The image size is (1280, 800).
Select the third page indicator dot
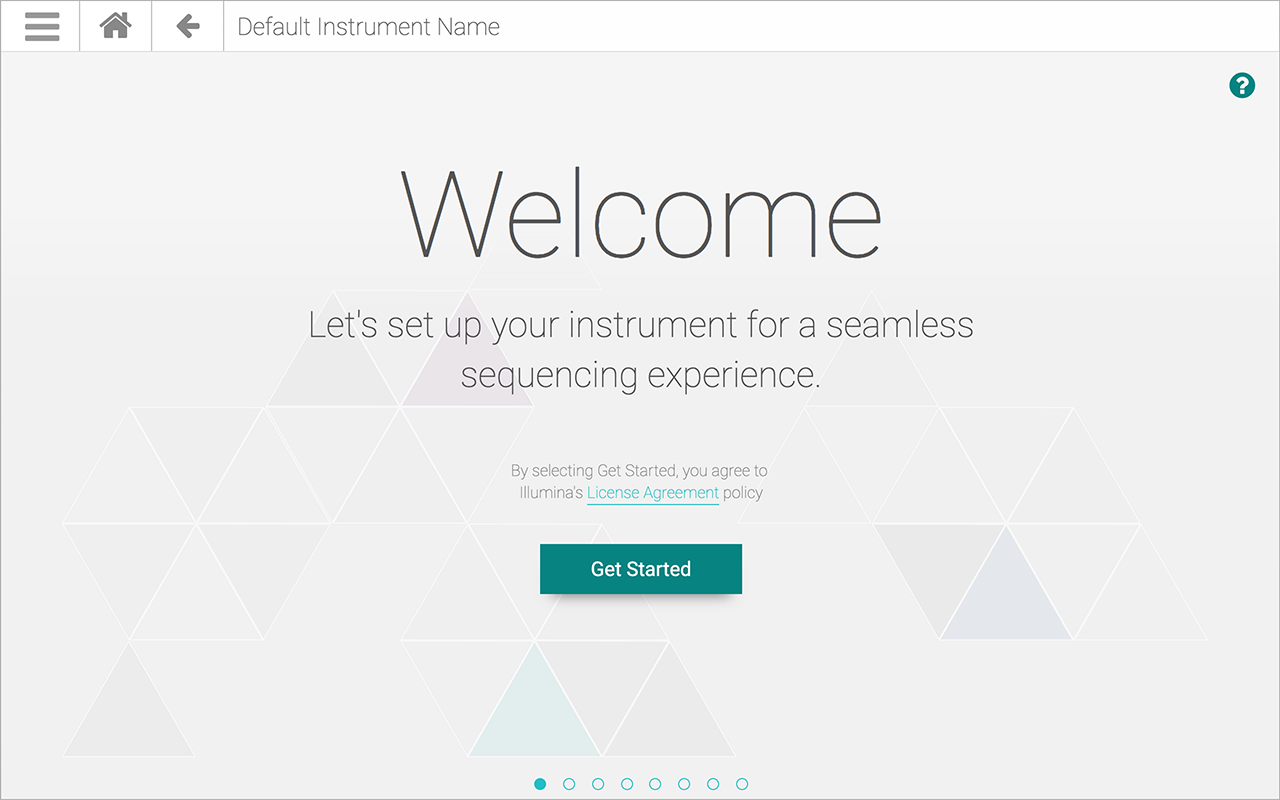tap(598, 784)
